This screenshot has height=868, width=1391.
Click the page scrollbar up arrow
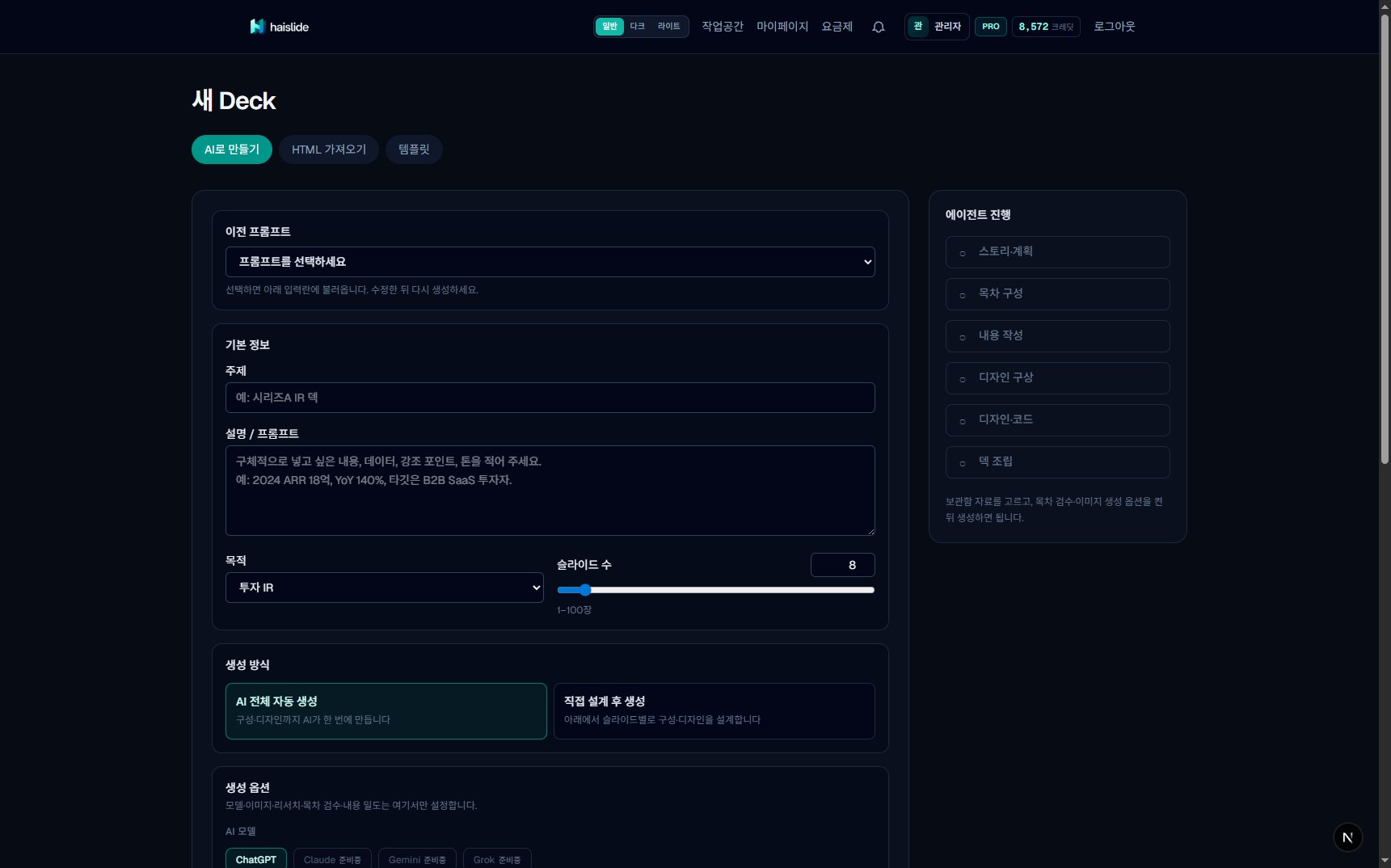point(1385,6)
